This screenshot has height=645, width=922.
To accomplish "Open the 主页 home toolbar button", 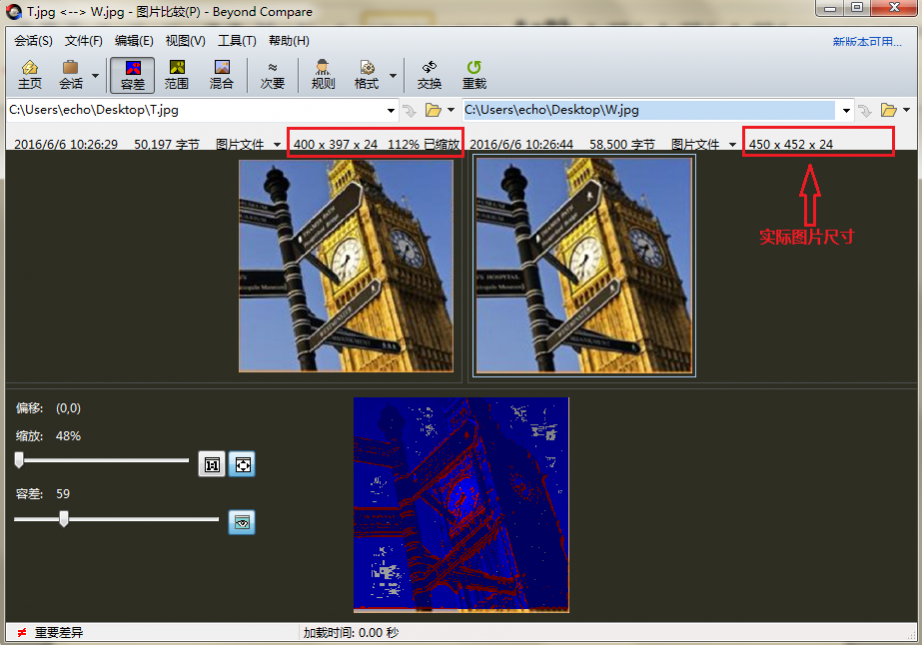I will (x=29, y=75).
